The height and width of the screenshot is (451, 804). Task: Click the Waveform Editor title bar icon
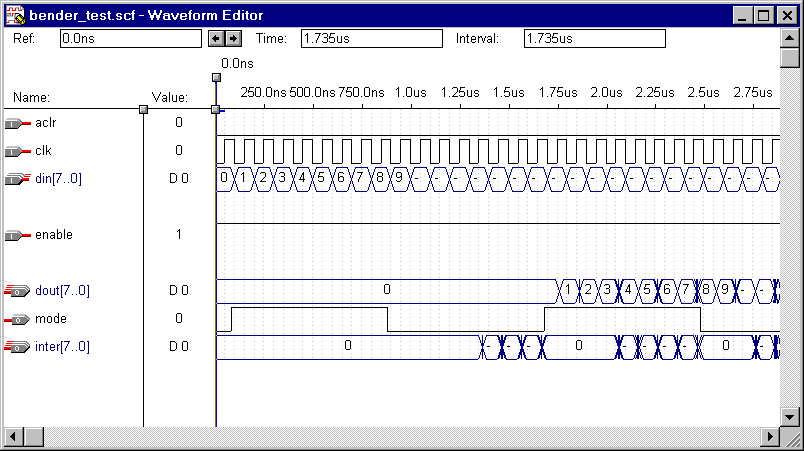click(x=15, y=15)
